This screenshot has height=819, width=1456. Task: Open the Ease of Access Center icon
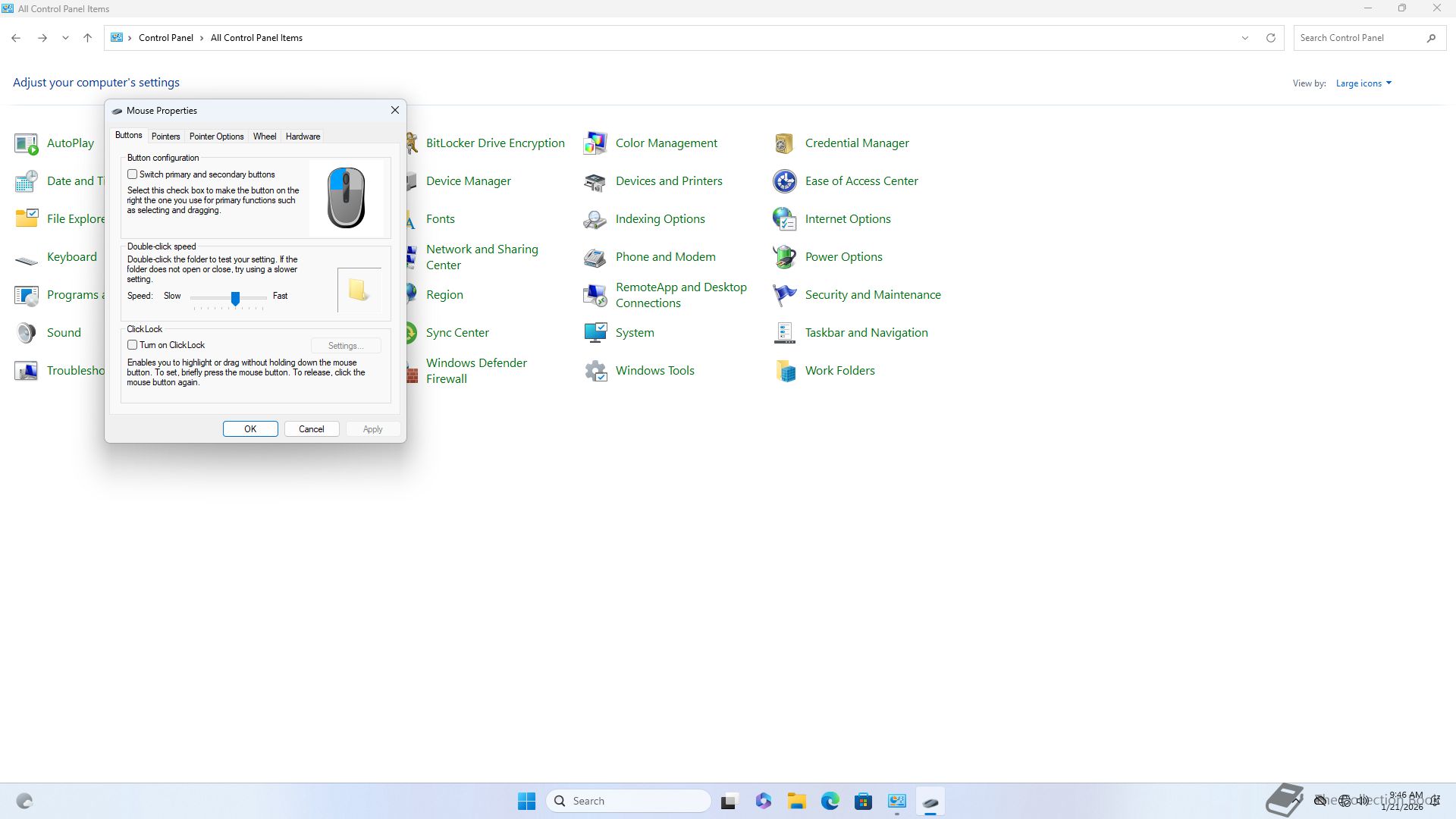tap(785, 181)
